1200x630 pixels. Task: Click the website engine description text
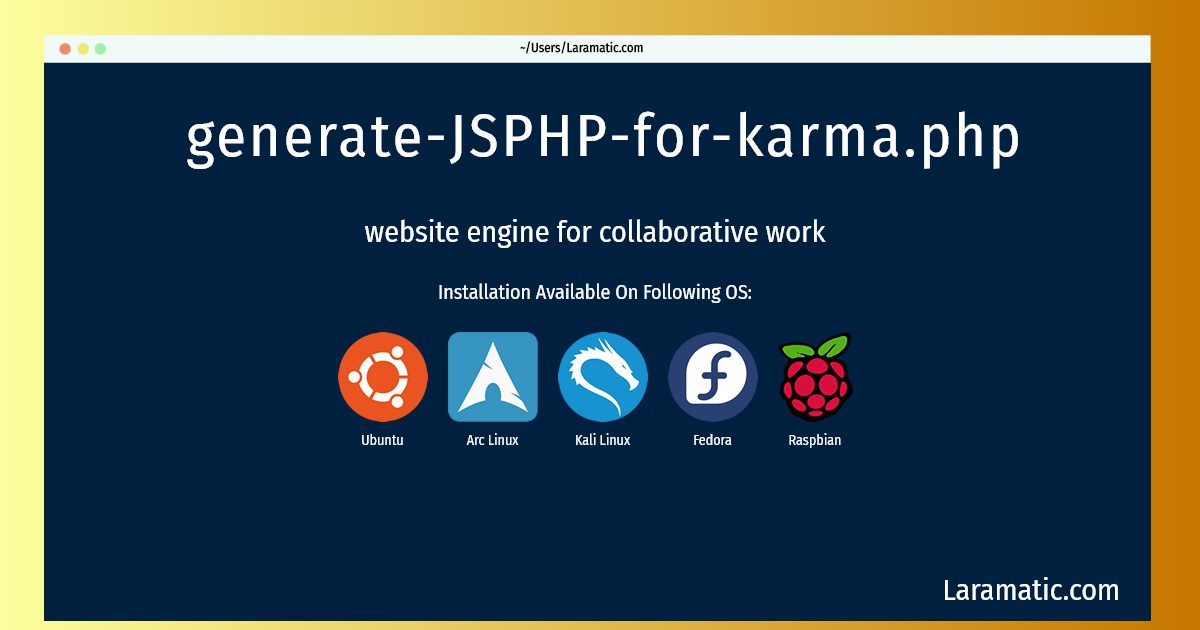595,232
